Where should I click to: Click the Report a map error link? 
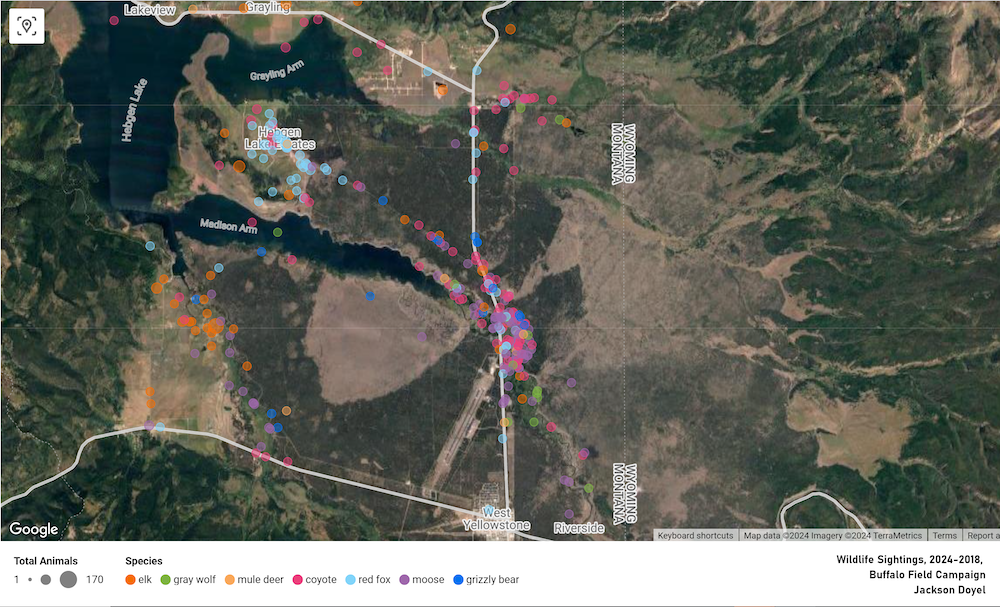[x=981, y=535]
